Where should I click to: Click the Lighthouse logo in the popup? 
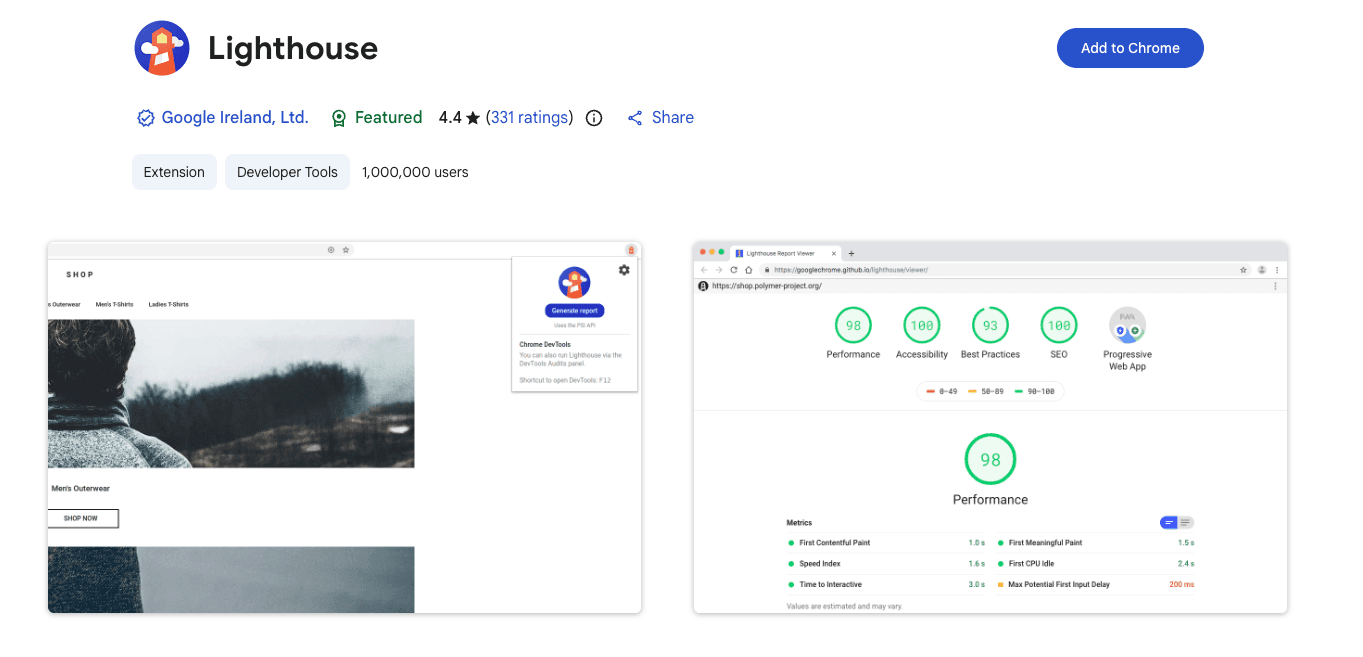pos(574,283)
